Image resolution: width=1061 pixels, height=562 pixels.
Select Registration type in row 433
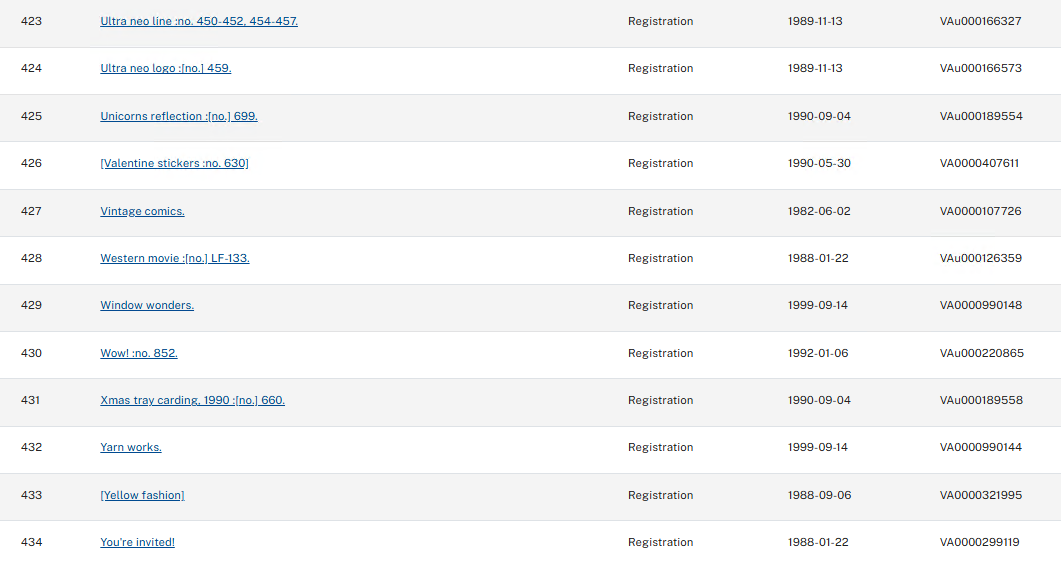pos(660,495)
